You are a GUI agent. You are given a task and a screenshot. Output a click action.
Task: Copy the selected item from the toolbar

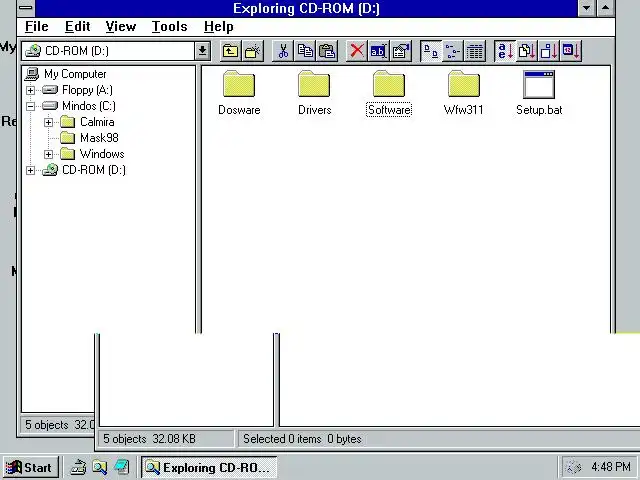point(305,51)
